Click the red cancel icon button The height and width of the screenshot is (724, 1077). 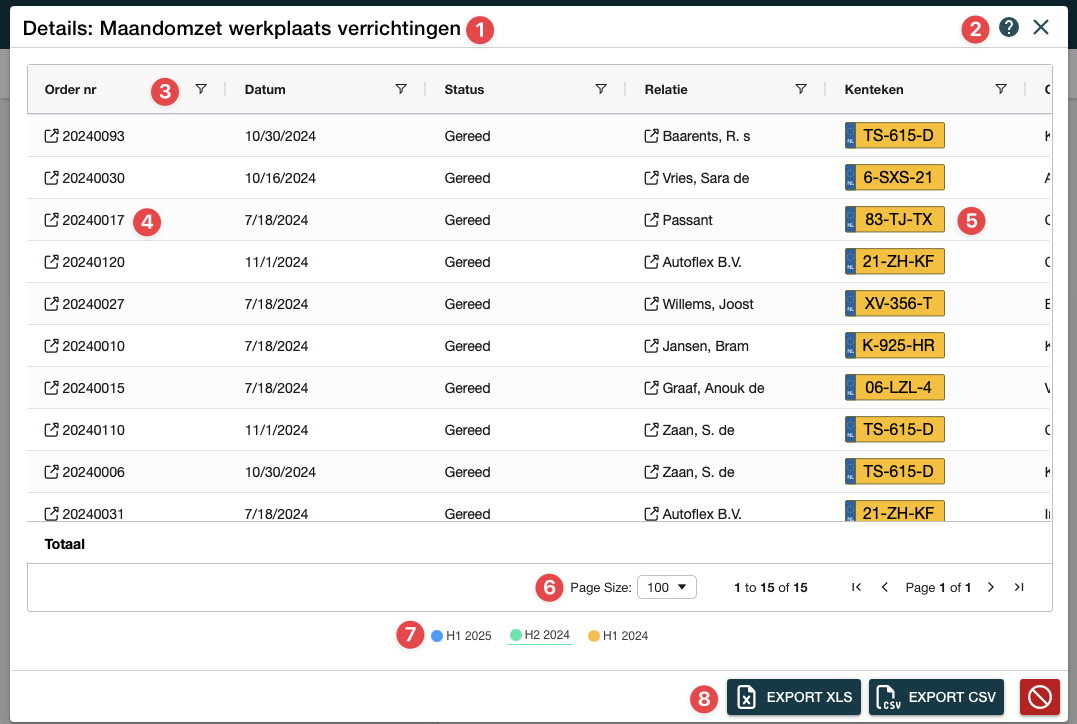click(1039, 697)
